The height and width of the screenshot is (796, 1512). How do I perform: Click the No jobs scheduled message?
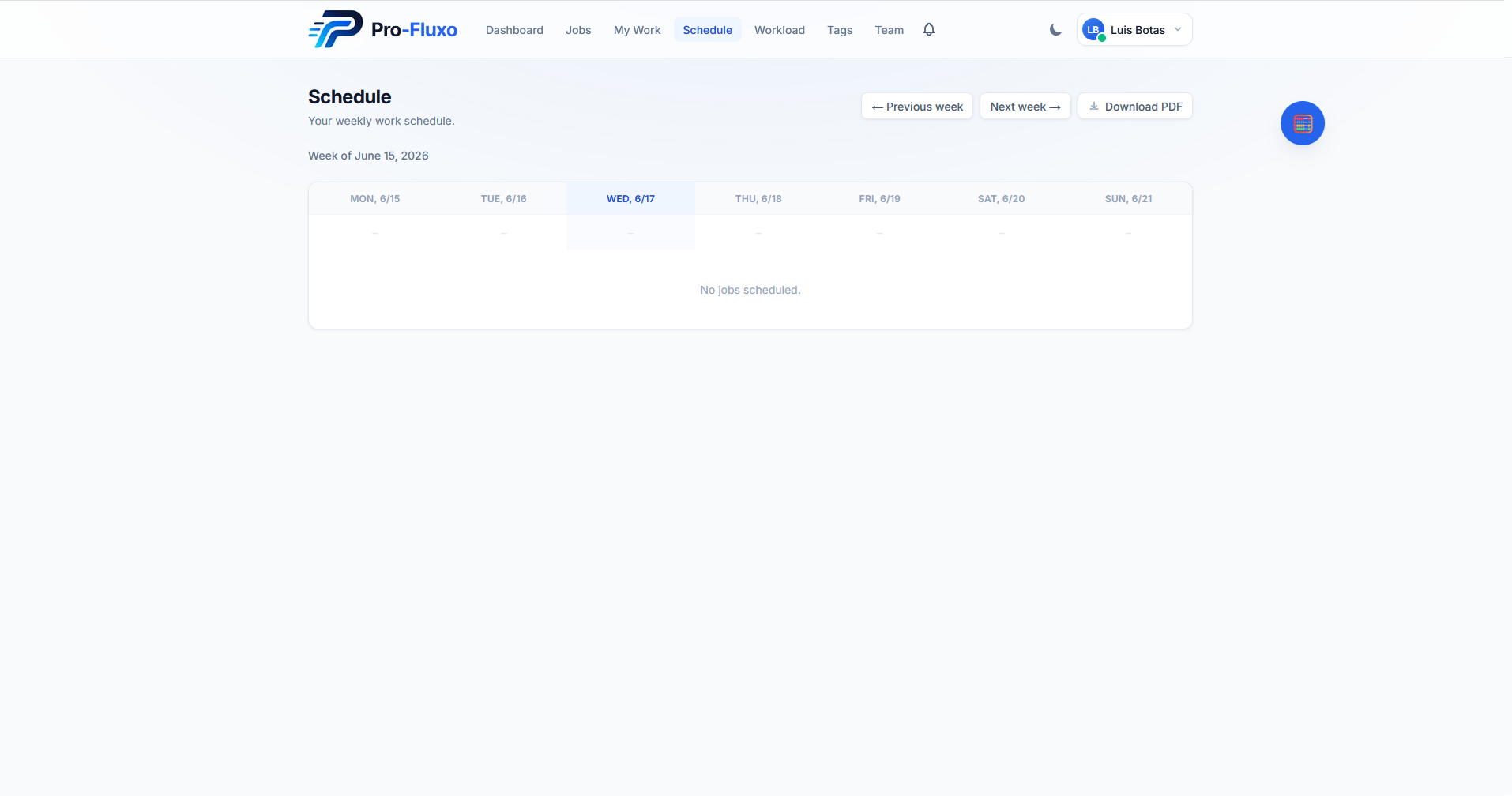[750, 290]
